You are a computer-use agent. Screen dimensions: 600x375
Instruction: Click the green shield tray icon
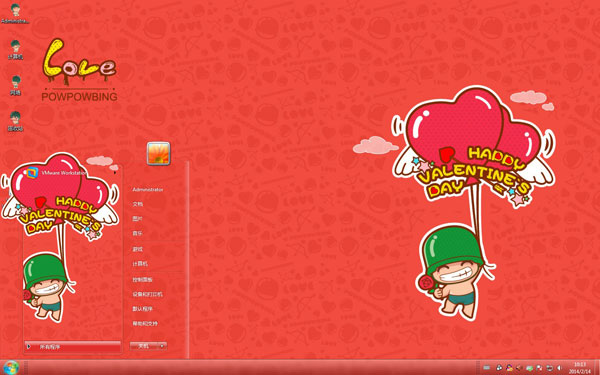click(x=530, y=368)
